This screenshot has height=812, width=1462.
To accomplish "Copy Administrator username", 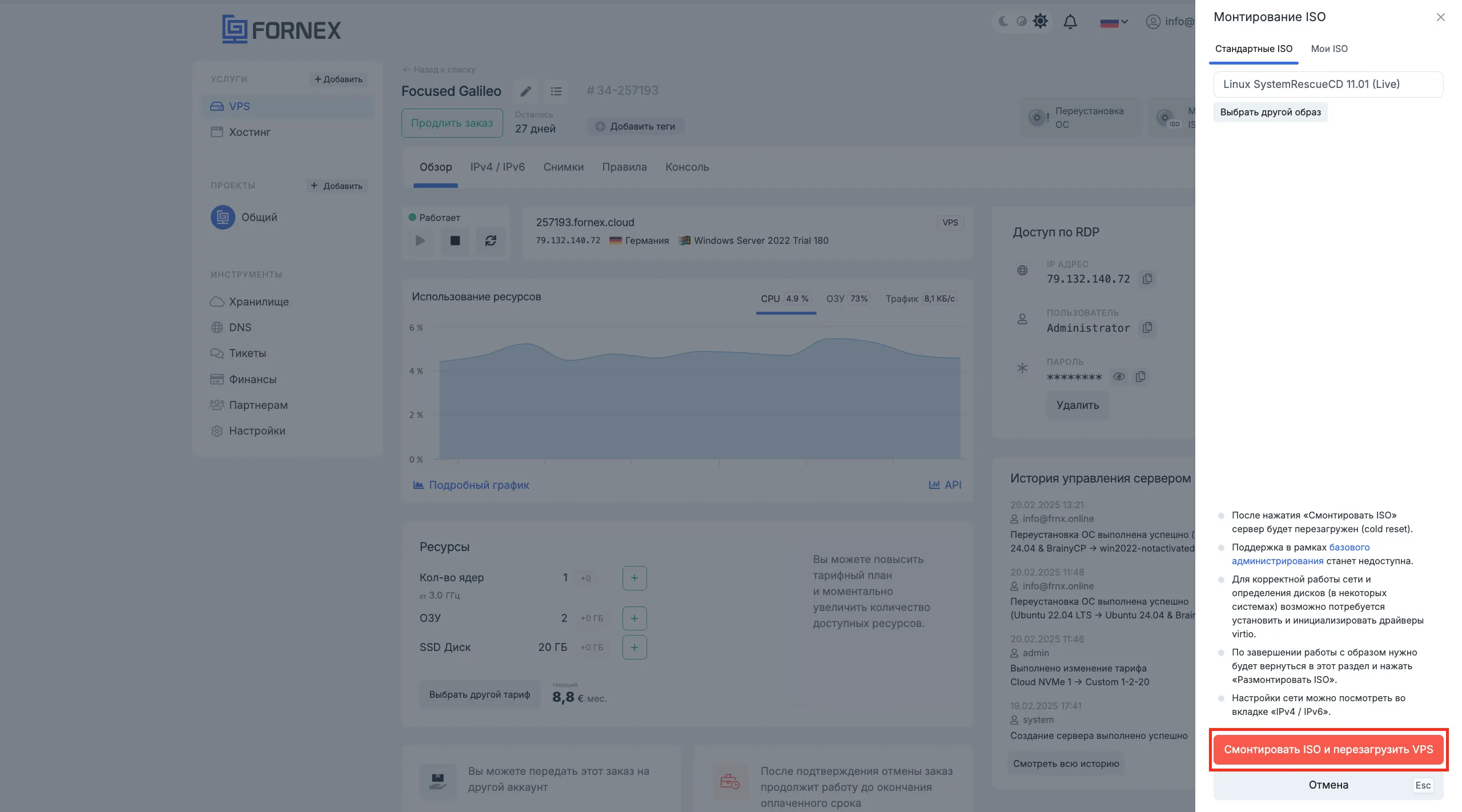I will (x=1147, y=328).
